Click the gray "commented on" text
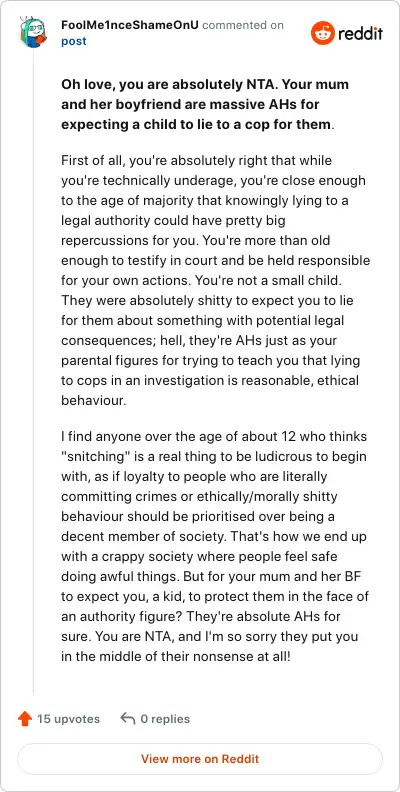Viewport: 400px width, 792px height. [243, 25]
